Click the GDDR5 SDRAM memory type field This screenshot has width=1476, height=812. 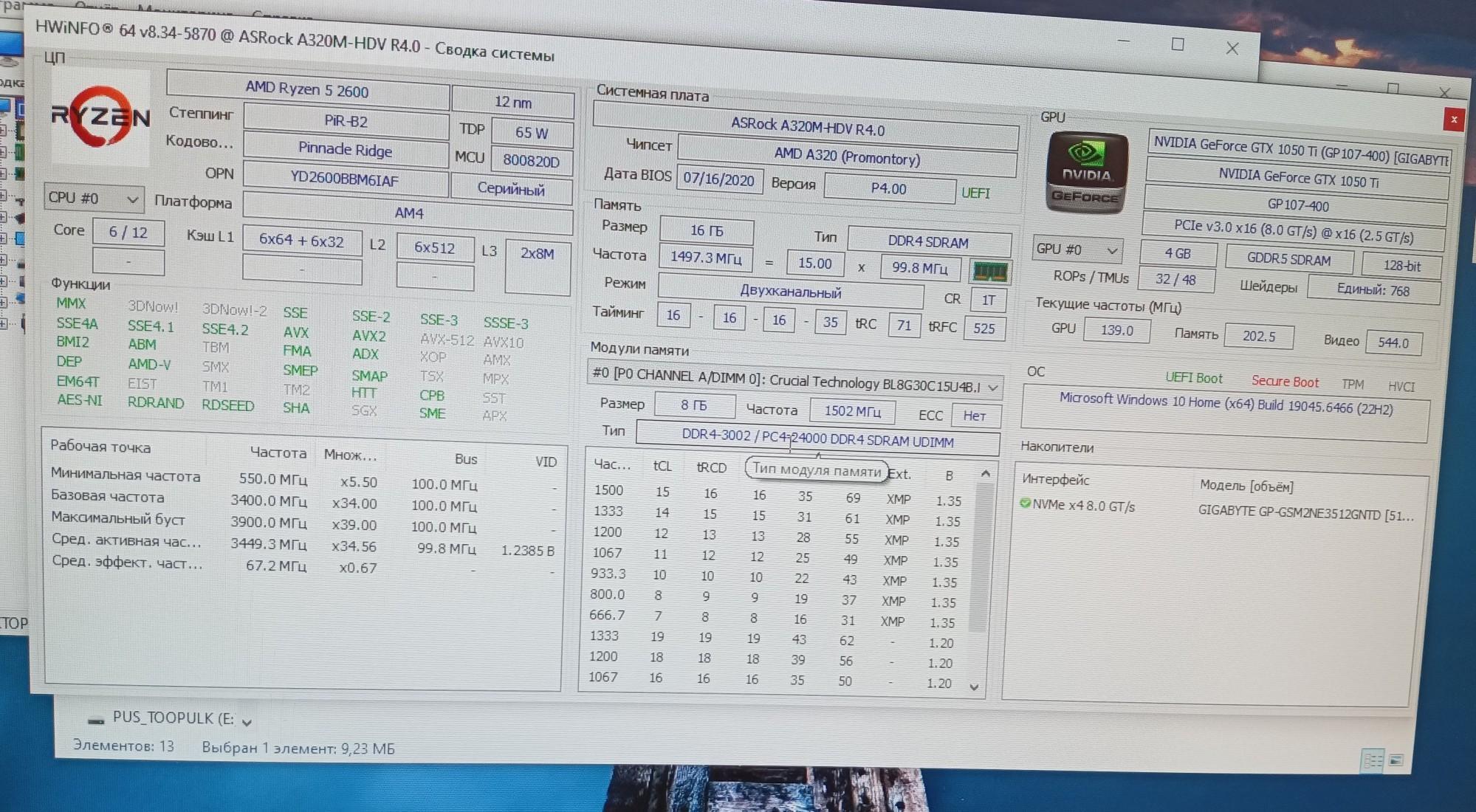pos(1289,259)
